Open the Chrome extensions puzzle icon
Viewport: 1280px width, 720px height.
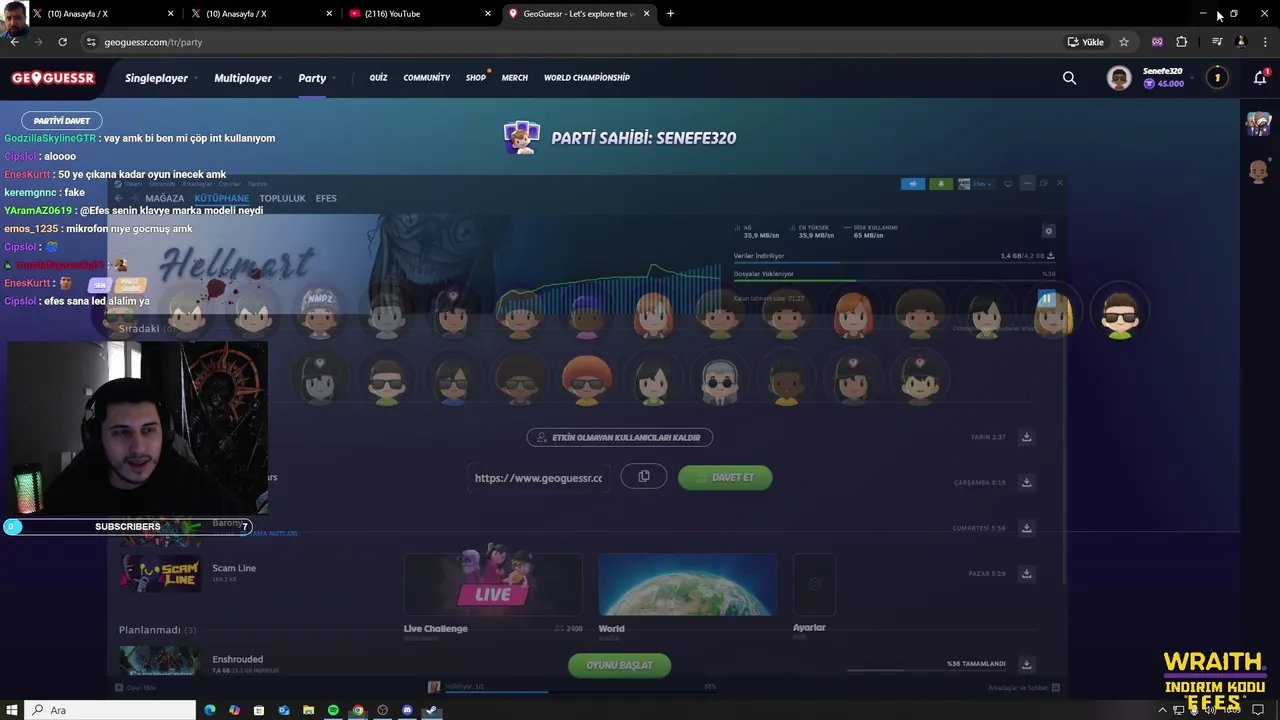point(1182,42)
